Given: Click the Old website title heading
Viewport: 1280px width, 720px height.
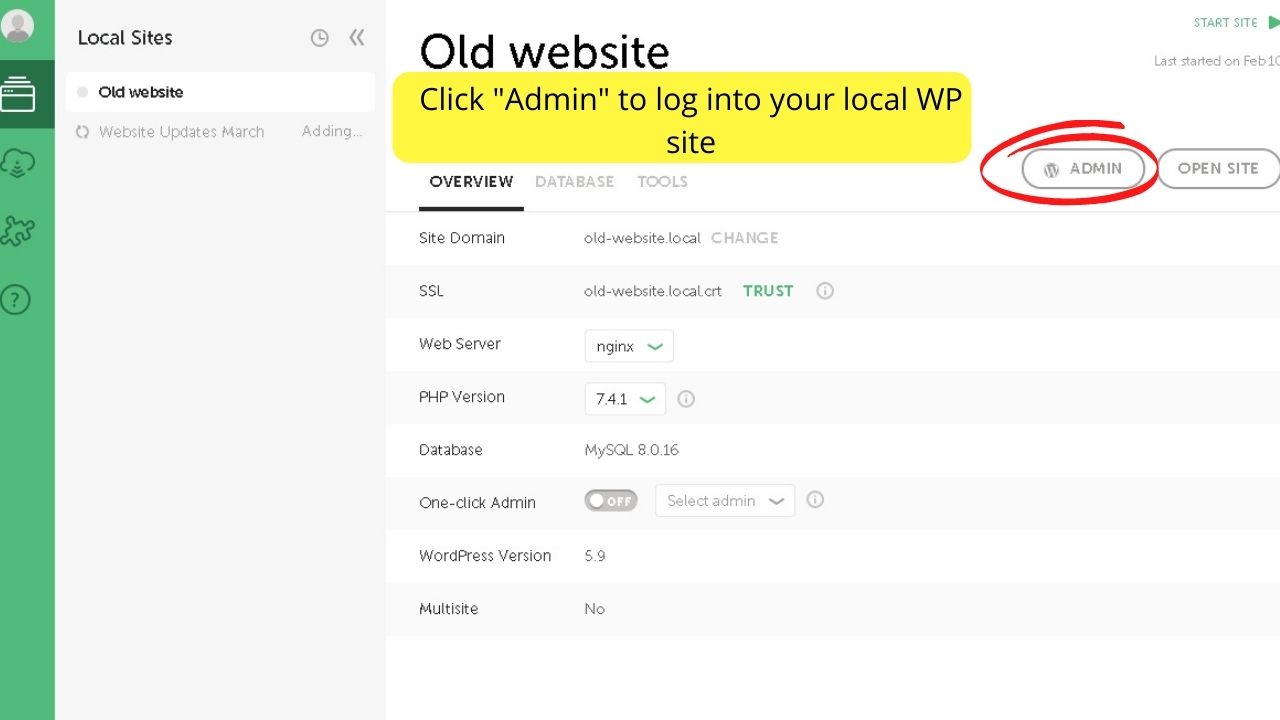Looking at the screenshot, I should pos(544,52).
